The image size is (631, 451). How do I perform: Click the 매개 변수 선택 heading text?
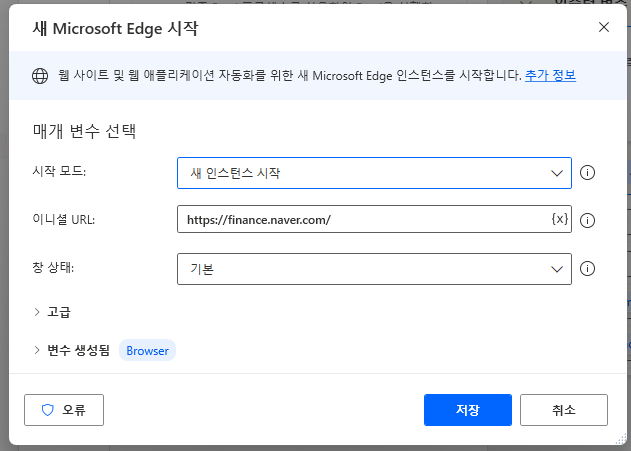(x=85, y=131)
